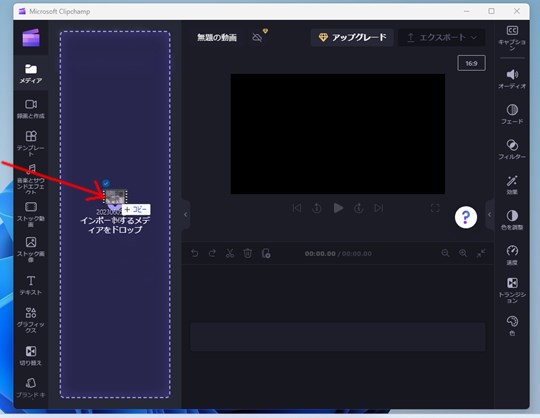This screenshot has height=418, width=540.
Task: Open the ストック画像 stock images tab
Action: coord(31,249)
